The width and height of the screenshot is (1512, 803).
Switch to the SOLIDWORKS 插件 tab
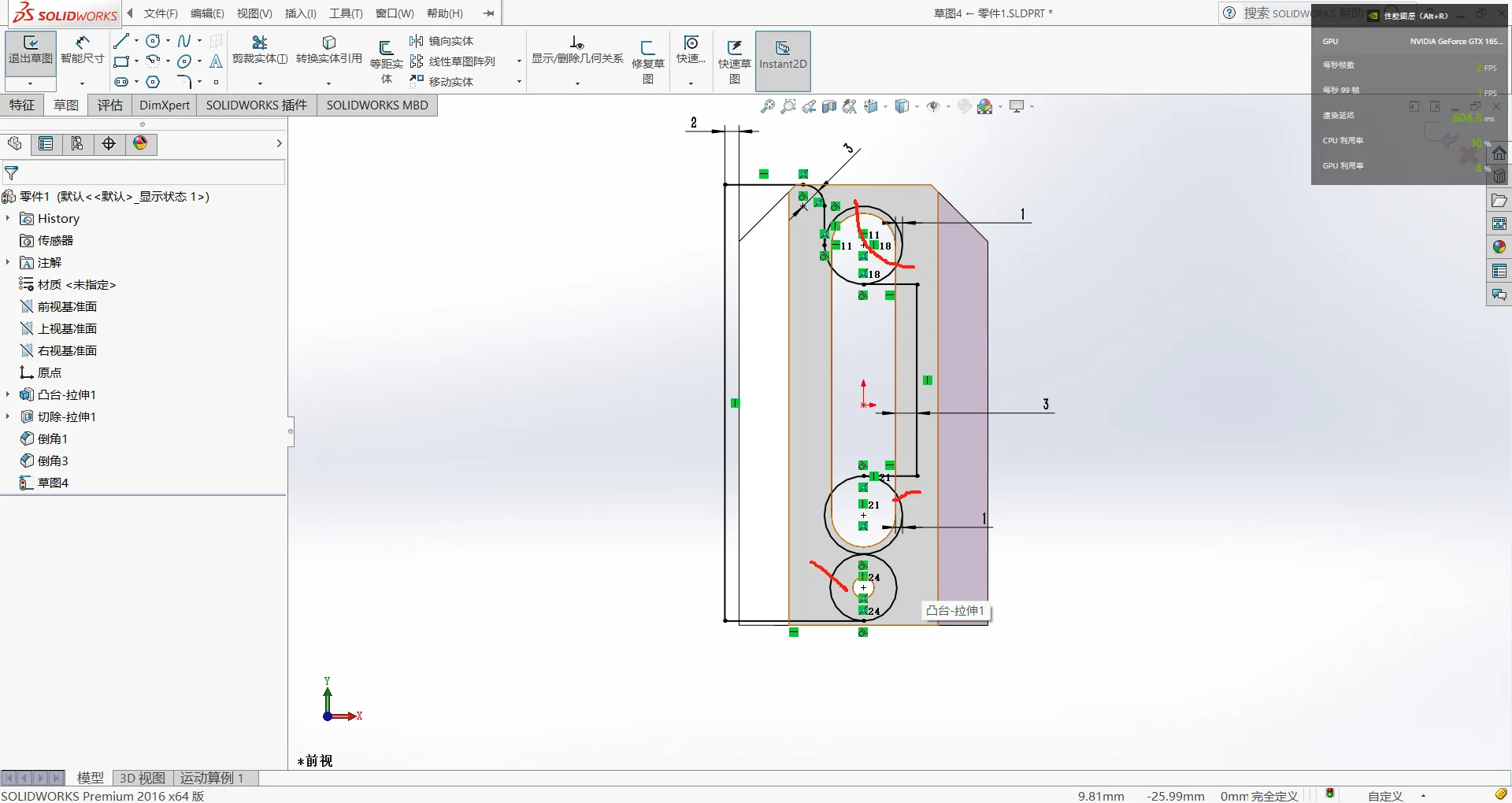coord(257,105)
